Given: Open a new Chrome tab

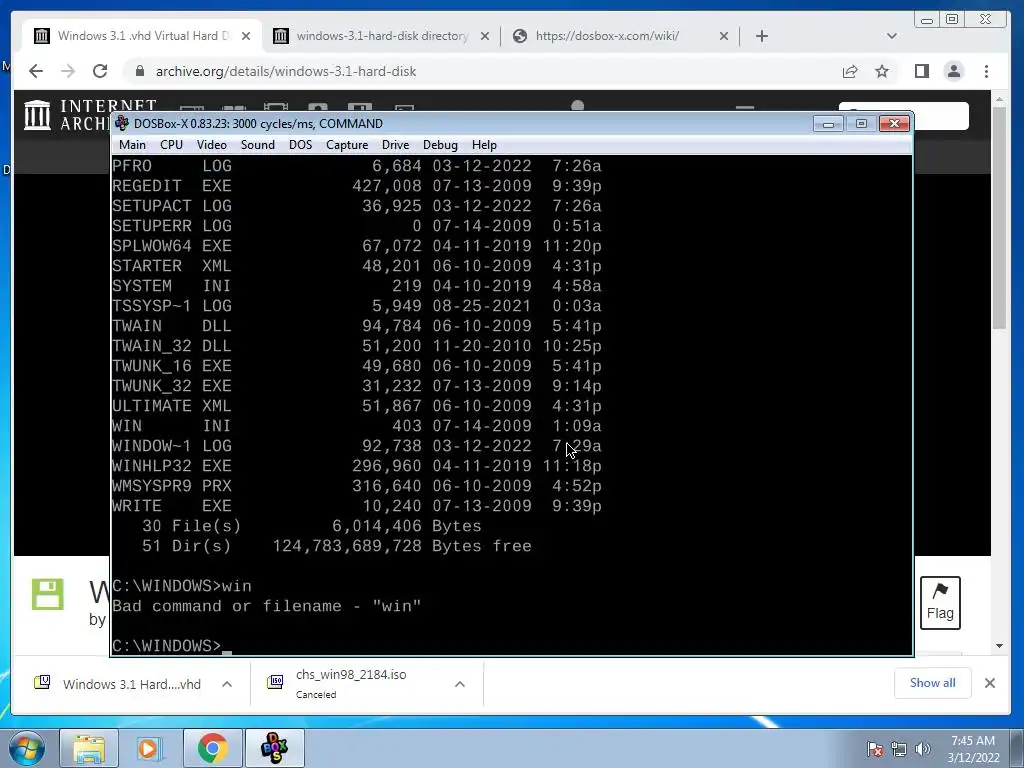Looking at the screenshot, I should pyautogui.click(x=761, y=36).
